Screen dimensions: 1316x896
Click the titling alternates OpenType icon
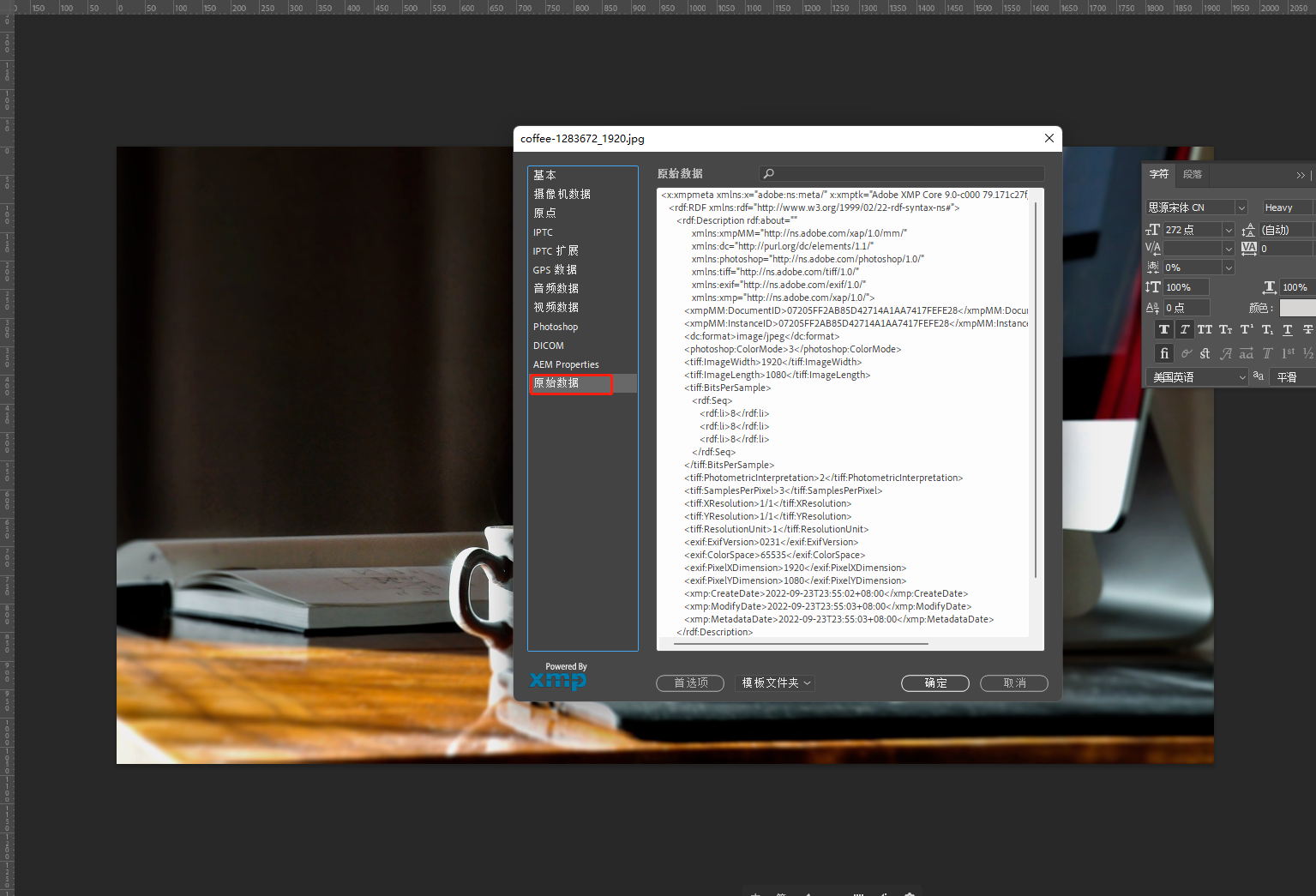pyautogui.click(x=1267, y=353)
